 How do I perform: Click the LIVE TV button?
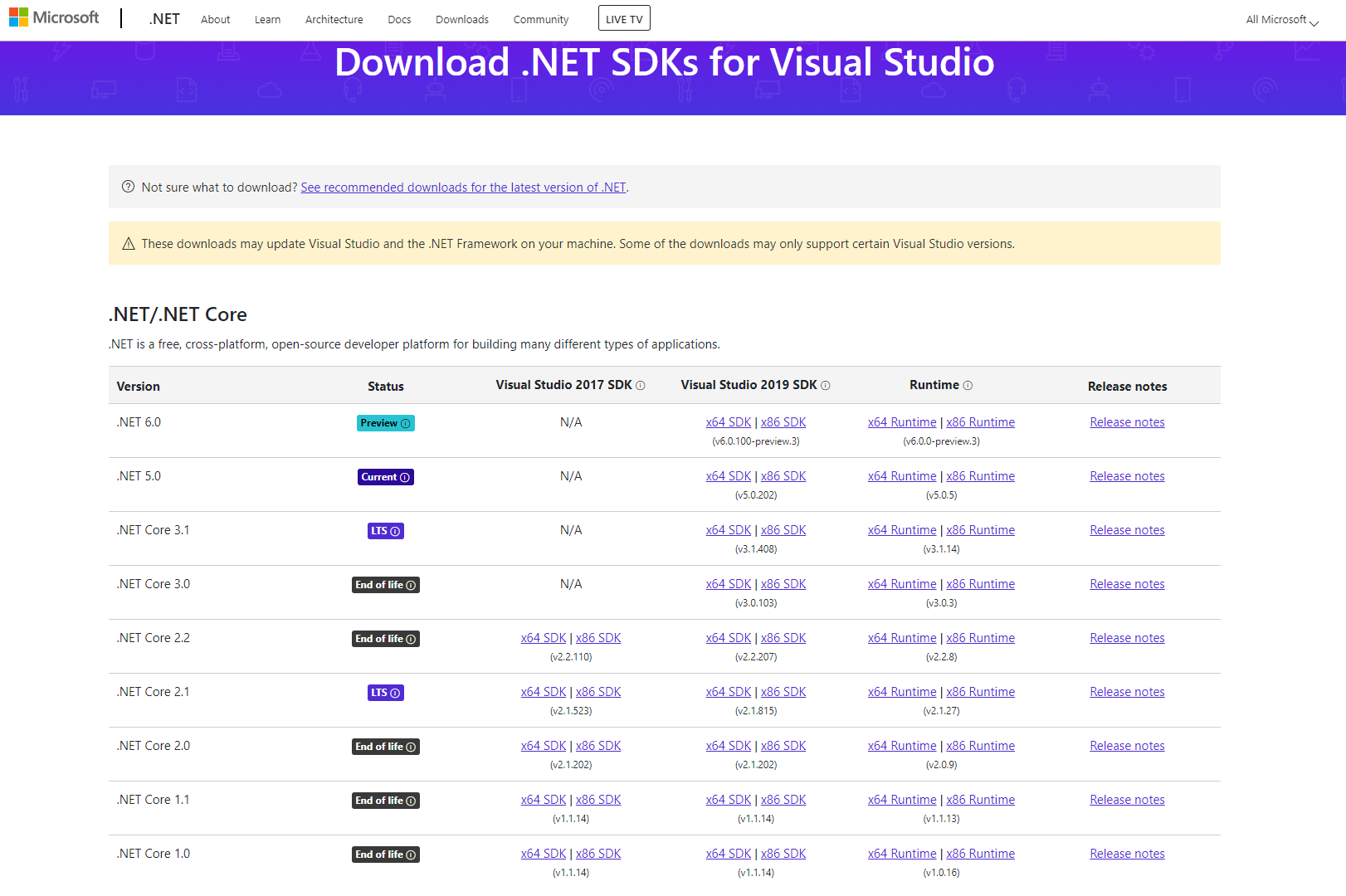[624, 17]
